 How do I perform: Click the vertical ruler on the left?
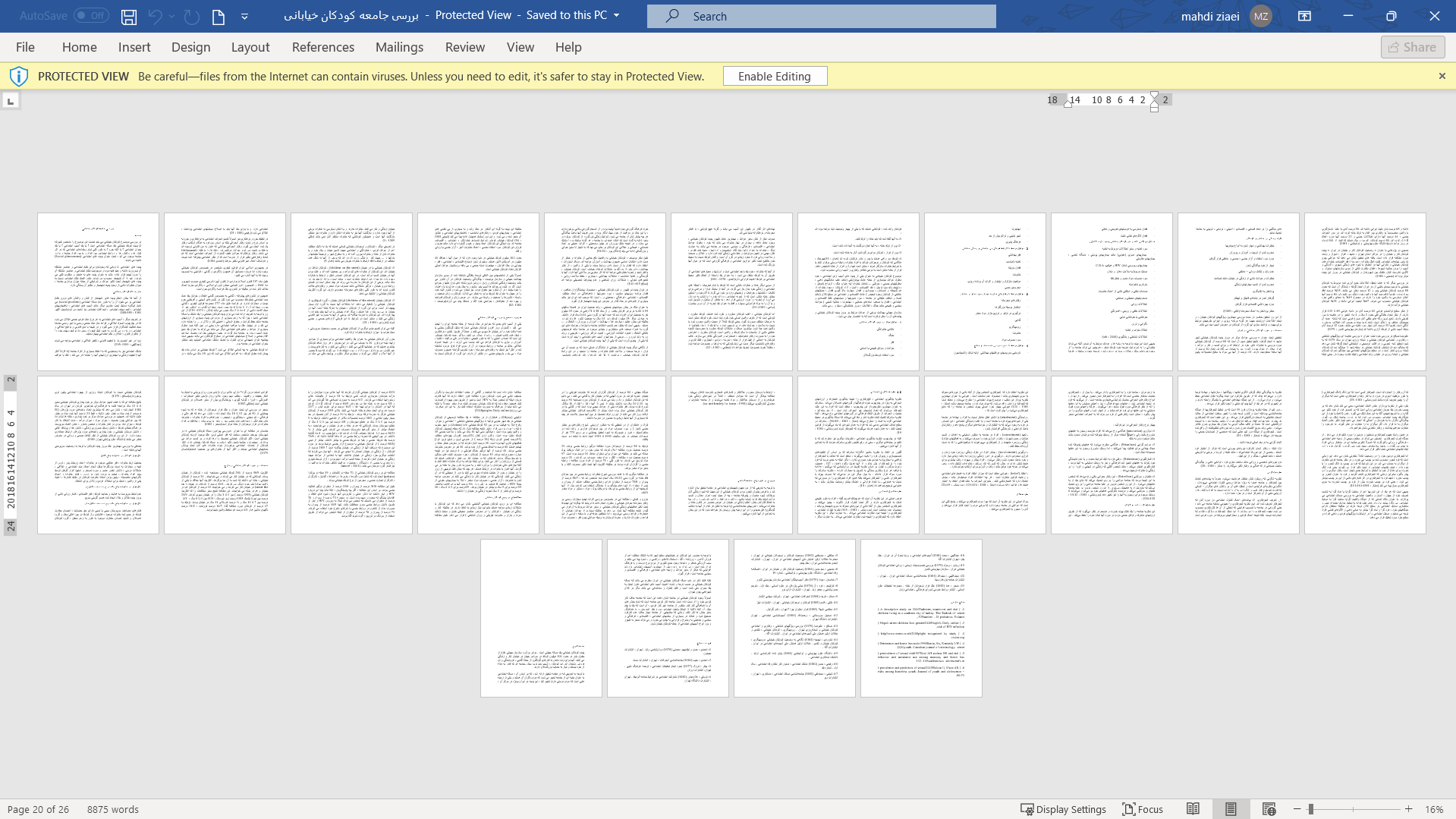tap(11, 455)
